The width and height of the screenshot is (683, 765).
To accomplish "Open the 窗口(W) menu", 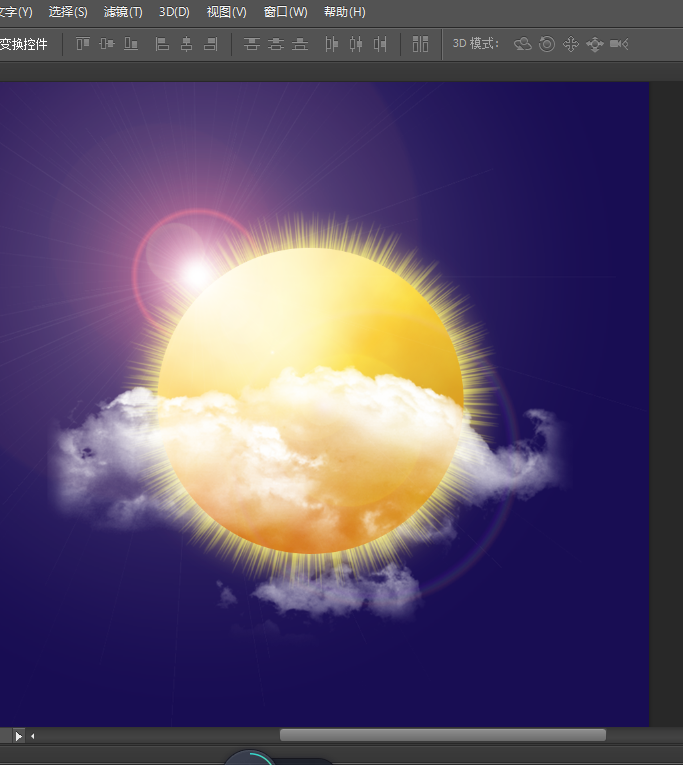I will (x=285, y=12).
